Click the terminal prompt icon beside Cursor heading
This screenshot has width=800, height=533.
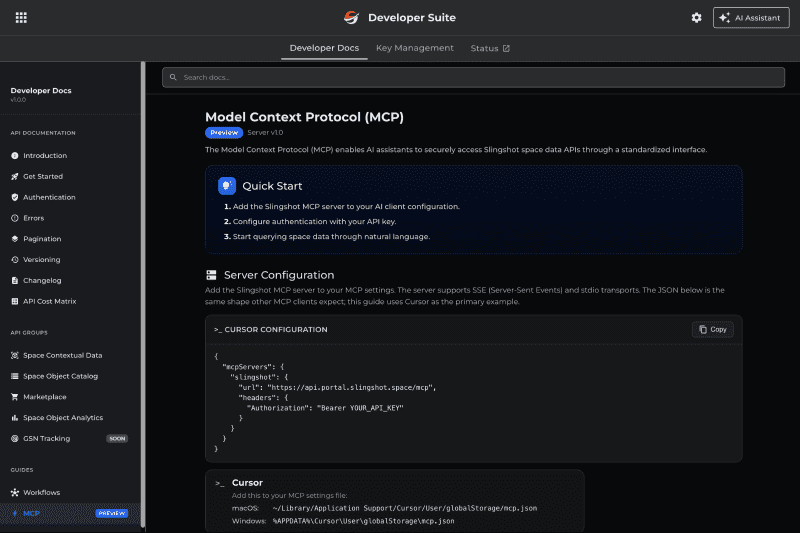click(x=220, y=483)
